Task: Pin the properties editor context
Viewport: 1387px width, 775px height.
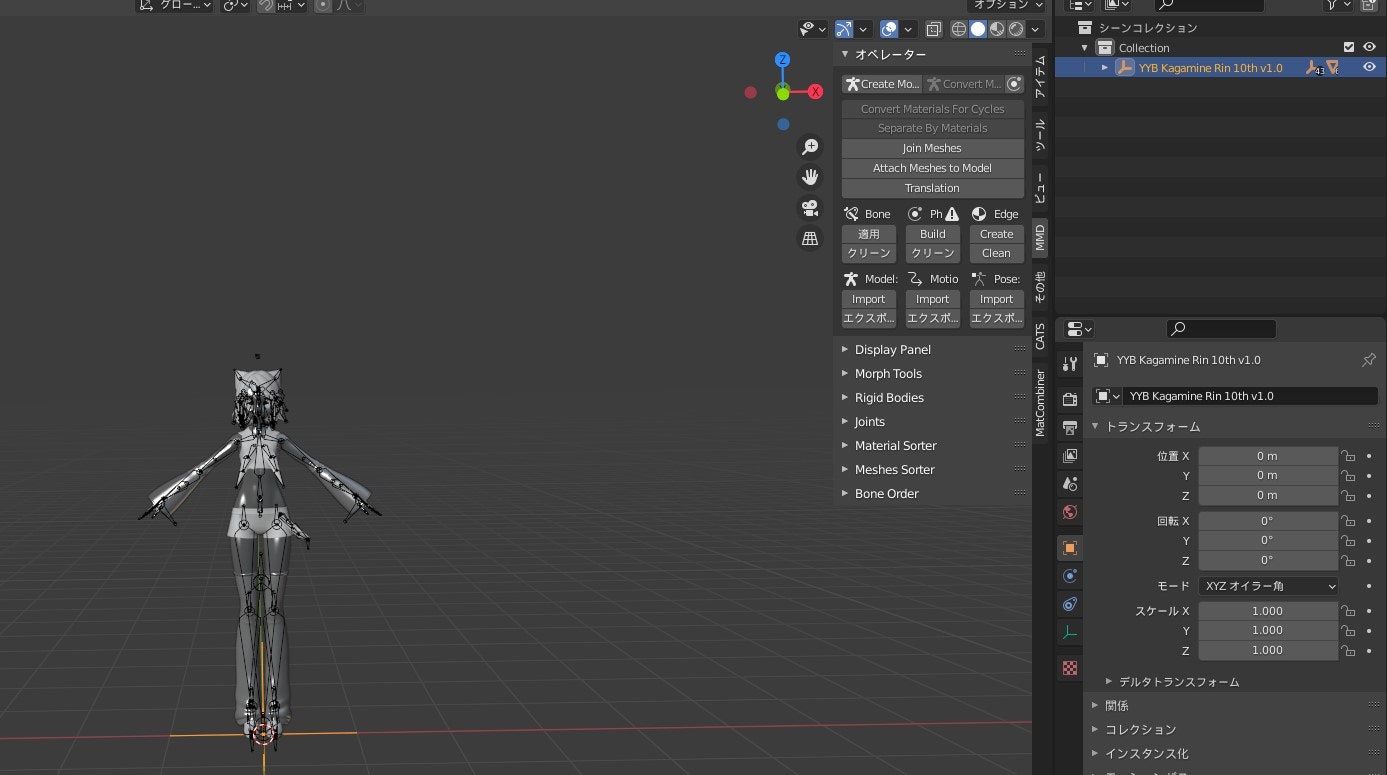Action: coord(1368,360)
